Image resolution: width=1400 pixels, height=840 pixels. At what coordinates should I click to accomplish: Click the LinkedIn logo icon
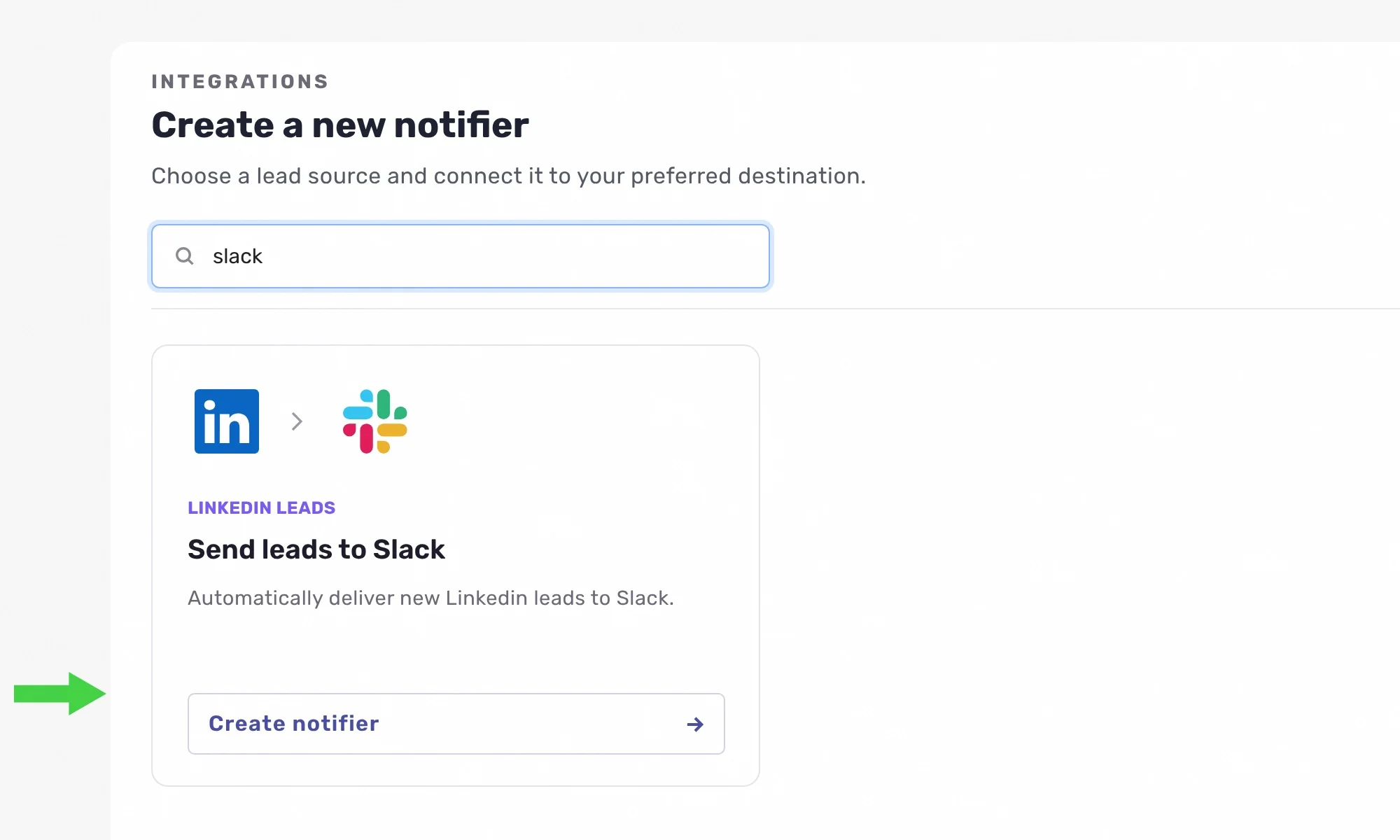coord(227,421)
